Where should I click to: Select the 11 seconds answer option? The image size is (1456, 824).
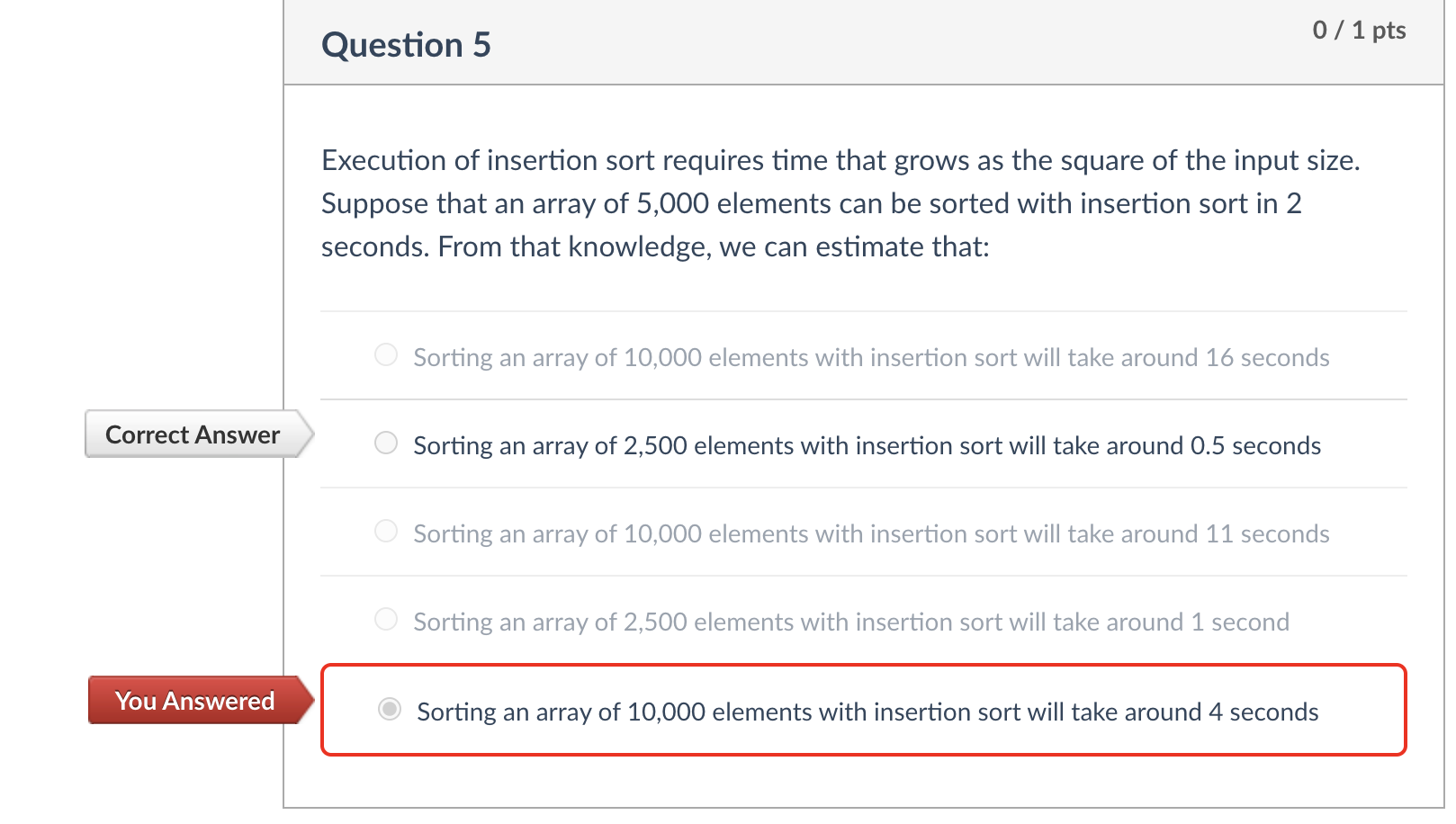coord(385,531)
